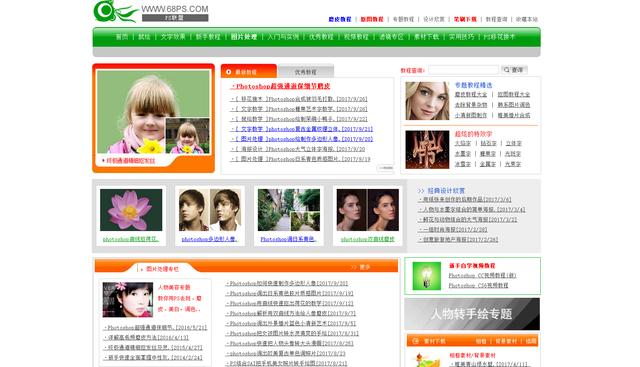Open the beauty tutorial dated 2016/4/13

pos(146,338)
